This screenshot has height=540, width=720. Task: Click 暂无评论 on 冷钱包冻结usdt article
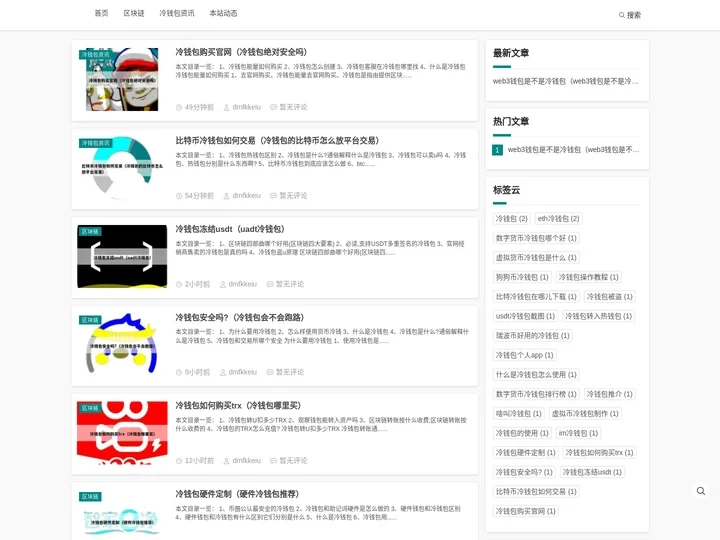coord(290,284)
